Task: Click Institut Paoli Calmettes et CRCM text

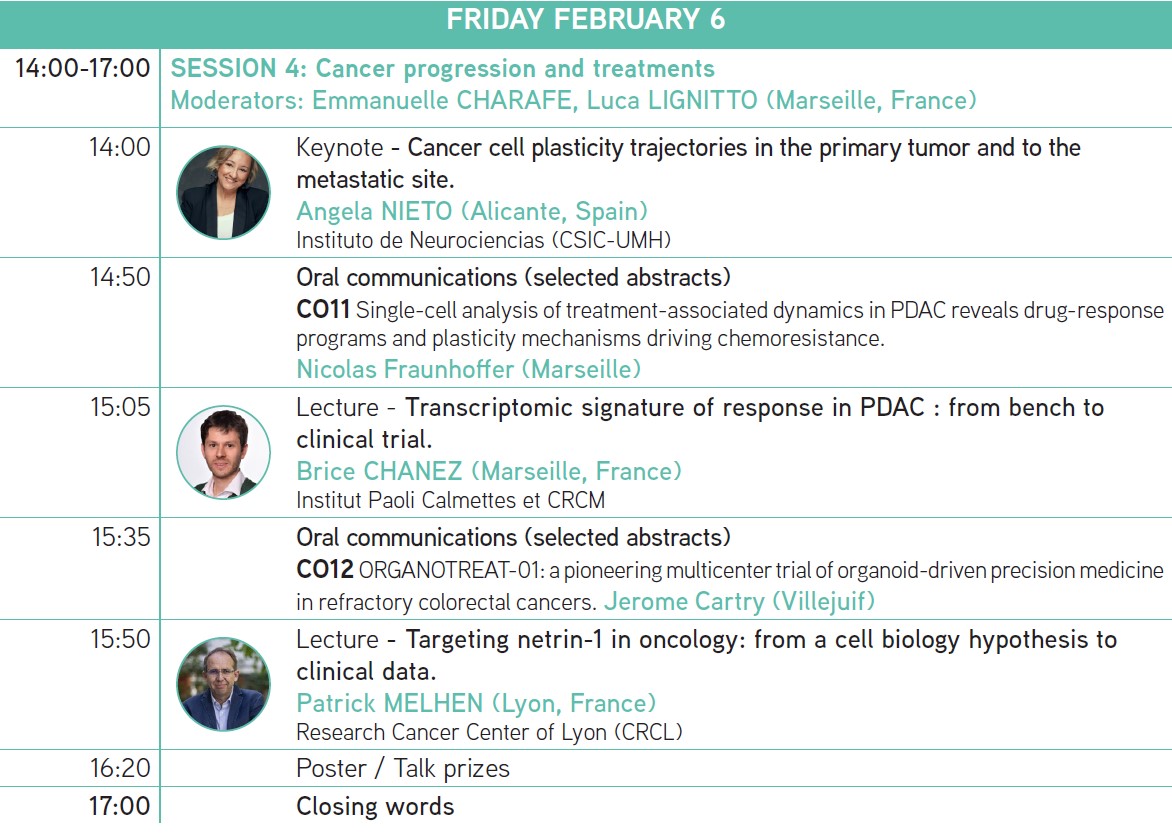Action: tap(450, 499)
